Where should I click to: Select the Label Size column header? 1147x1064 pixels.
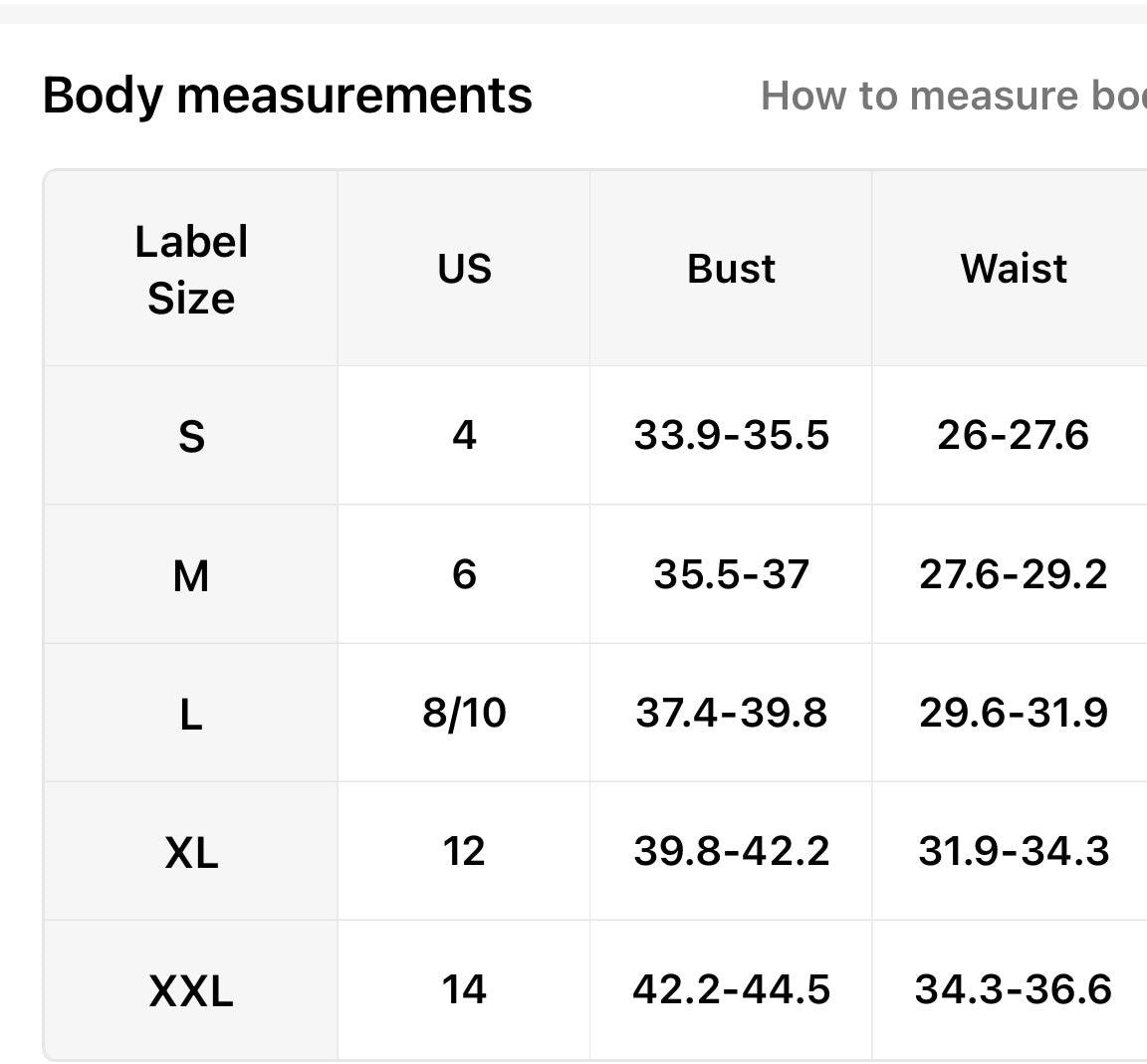pyautogui.click(x=191, y=270)
